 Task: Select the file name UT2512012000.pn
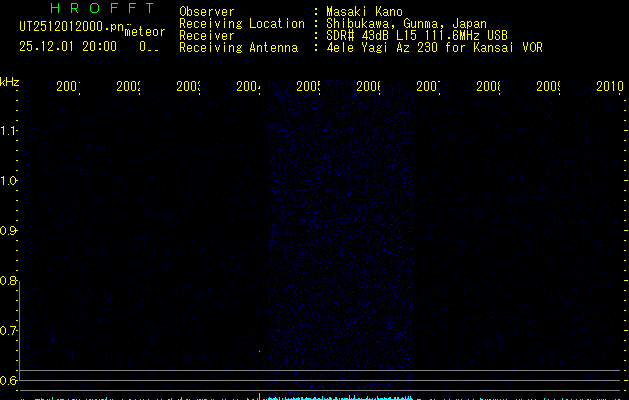click(71, 27)
